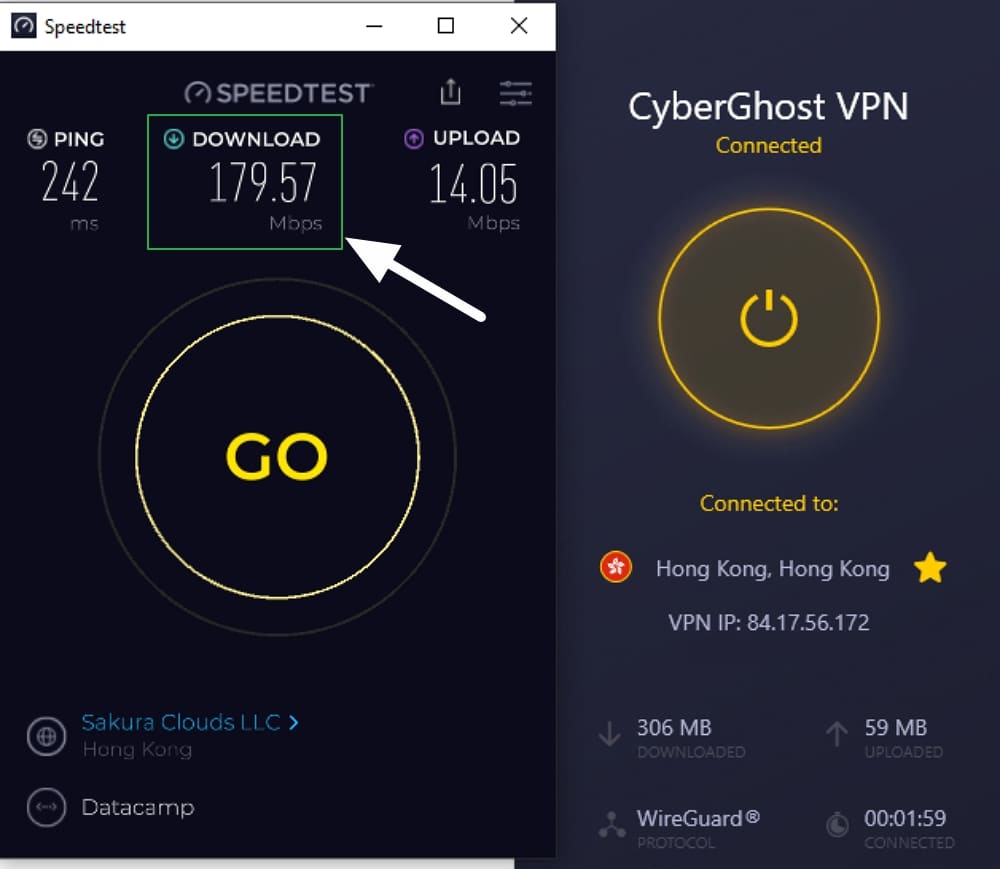Viewport: 1000px width, 869px height.
Task: Toggle the CyberGhost VPN power button
Action: pos(768,318)
